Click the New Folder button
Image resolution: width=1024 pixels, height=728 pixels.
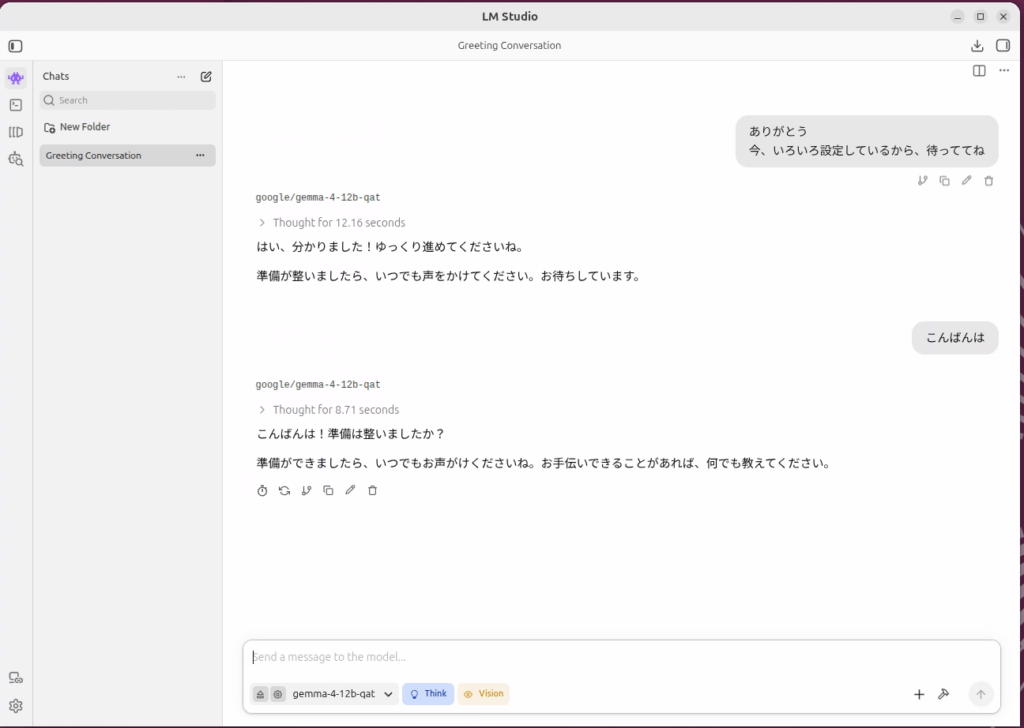click(x=77, y=127)
